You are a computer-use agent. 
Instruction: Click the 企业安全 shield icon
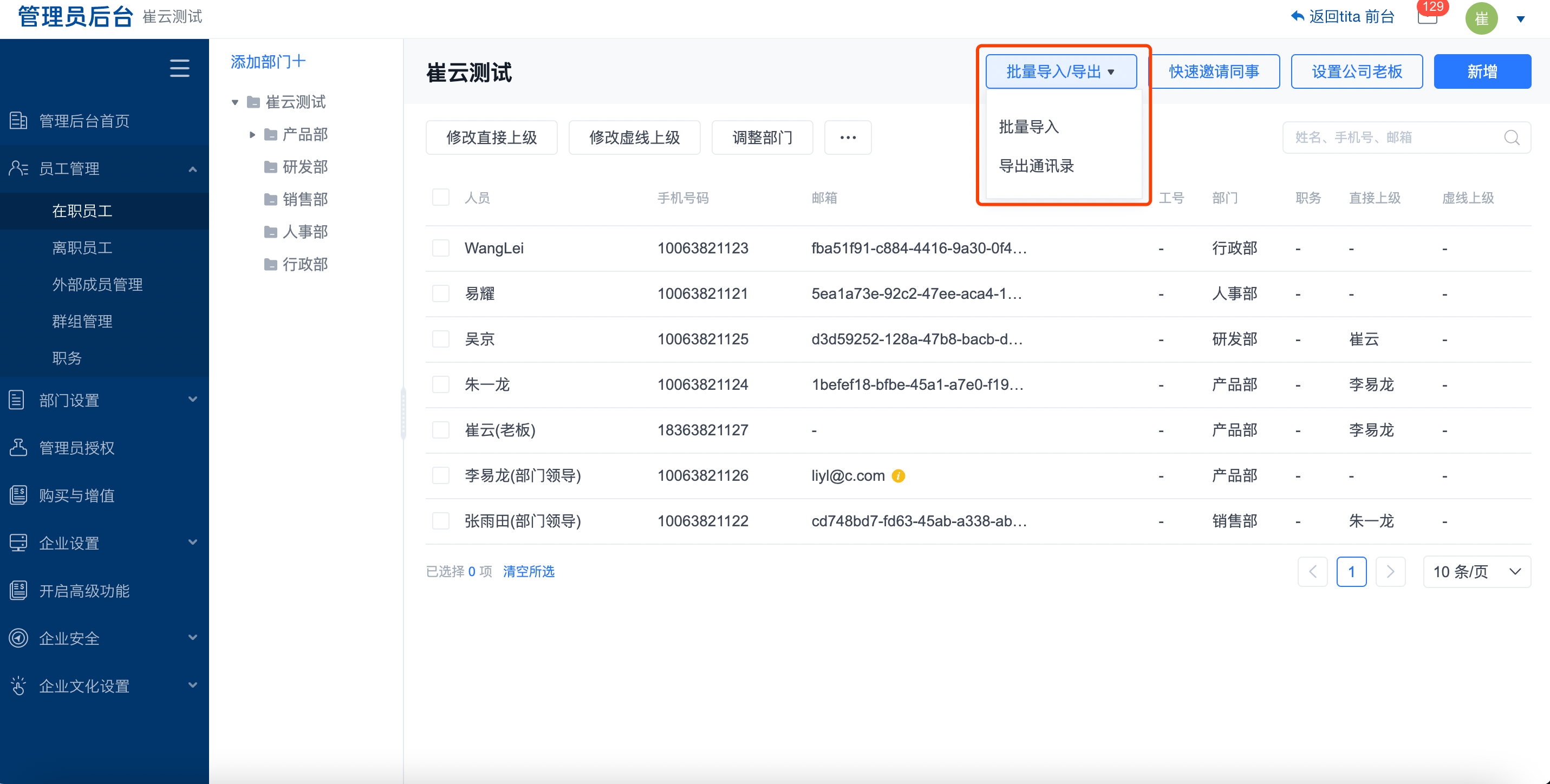pos(18,638)
